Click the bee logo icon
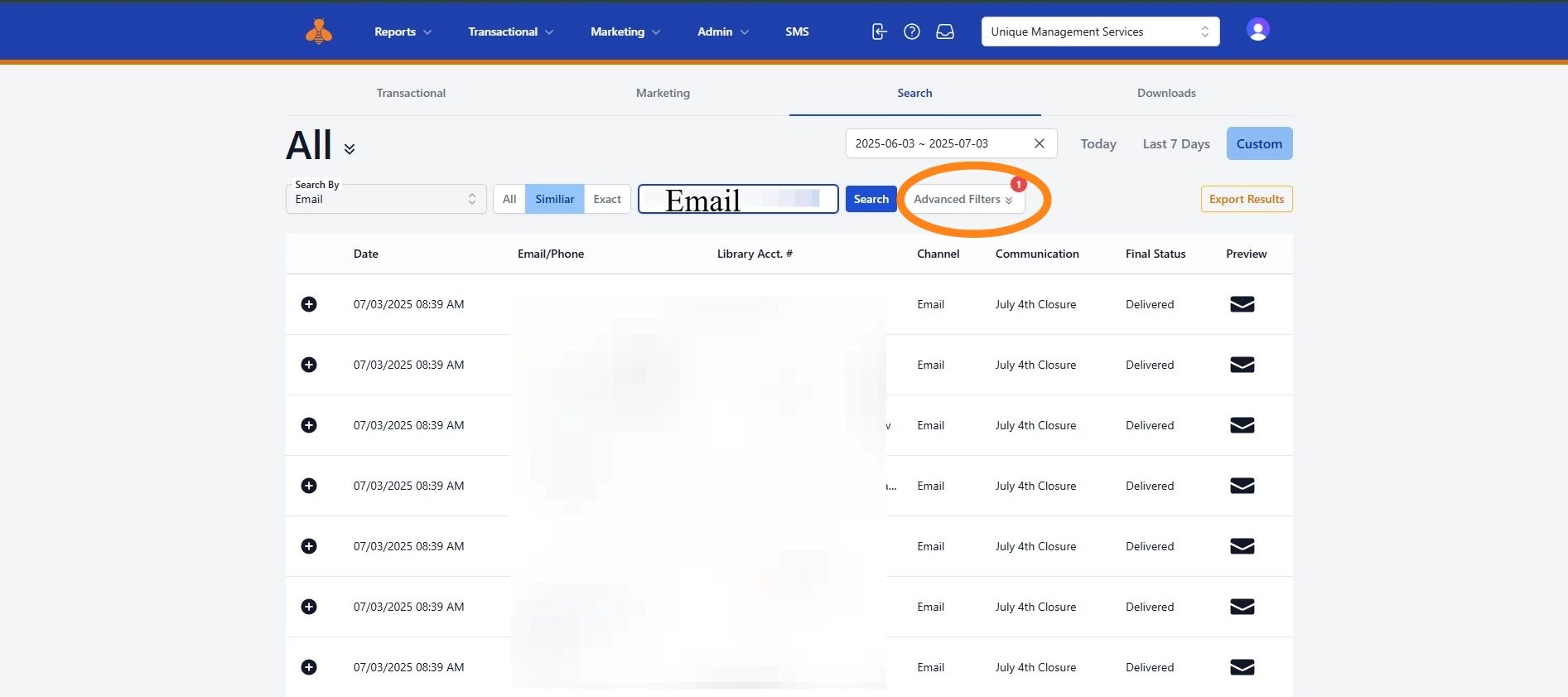This screenshot has height=697, width=1568. pyautogui.click(x=319, y=31)
